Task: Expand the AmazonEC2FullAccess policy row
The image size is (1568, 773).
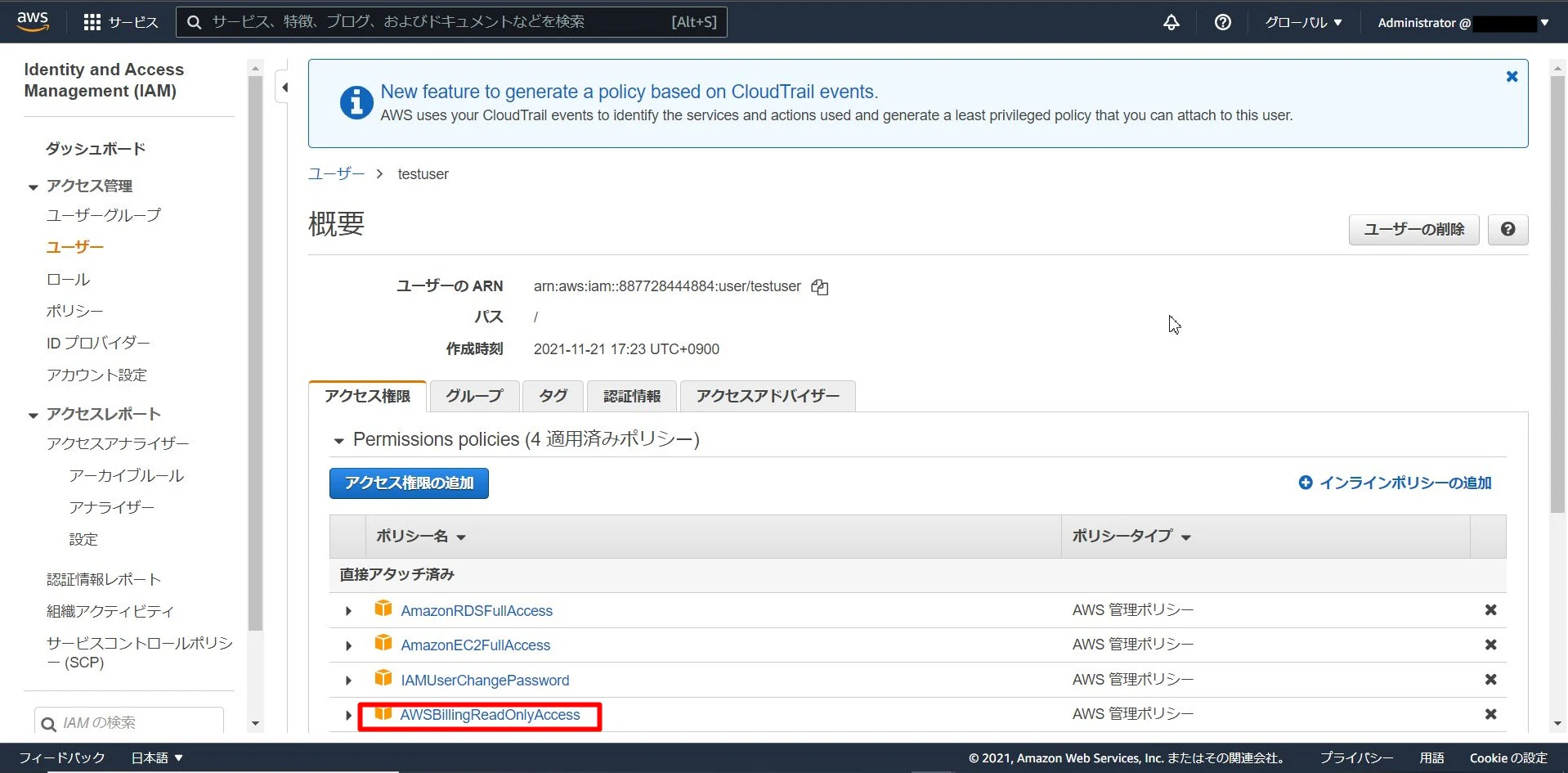Action: click(x=348, y=646)
